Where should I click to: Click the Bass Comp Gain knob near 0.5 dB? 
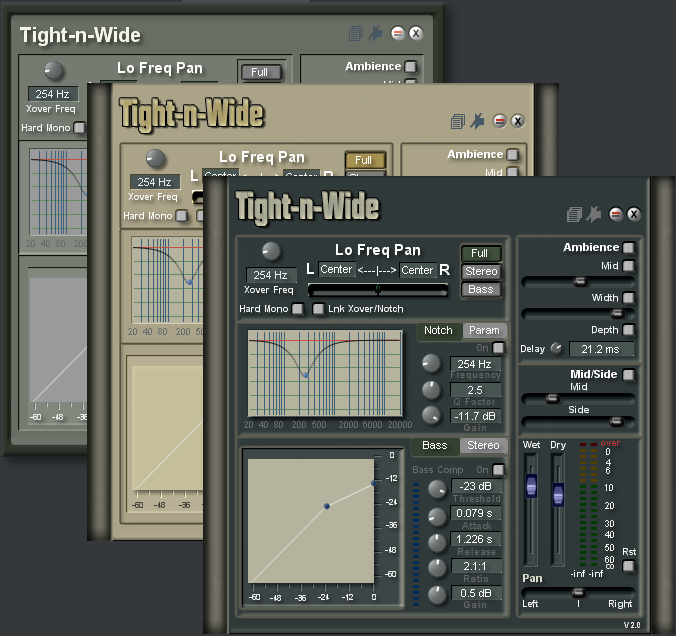[437, 595]
